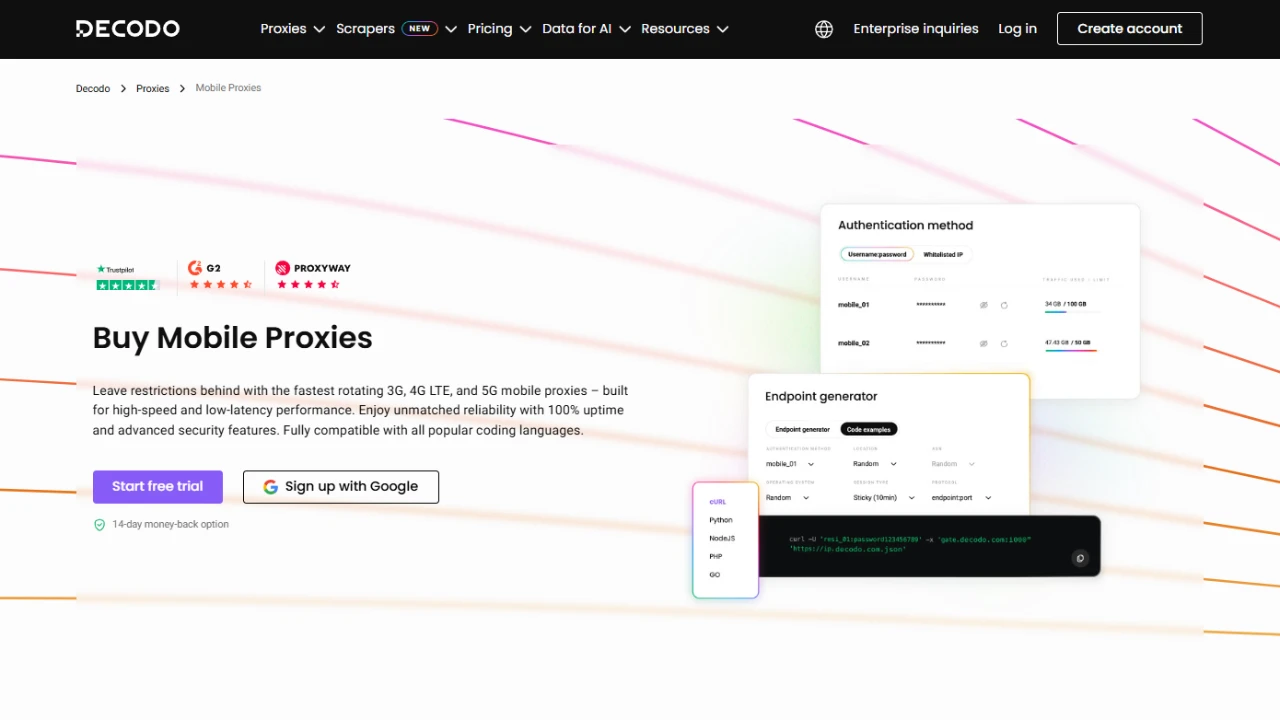Follow the Proxies breadcrumb link
The image size is (1280, 720).
click(x=152, y=88)
